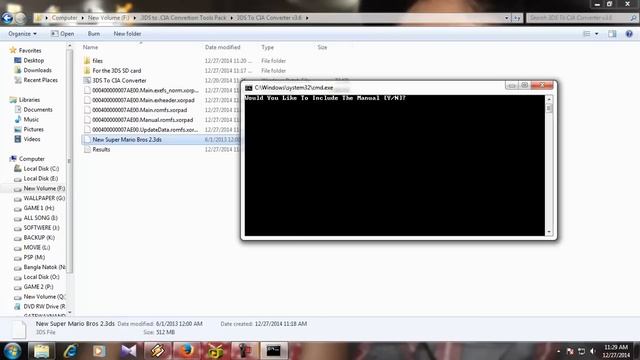The width and height of the screenshot is (640, 360).
Task: Select the Manual.romfs.xorpad file
Action: (x=142, y=120)
